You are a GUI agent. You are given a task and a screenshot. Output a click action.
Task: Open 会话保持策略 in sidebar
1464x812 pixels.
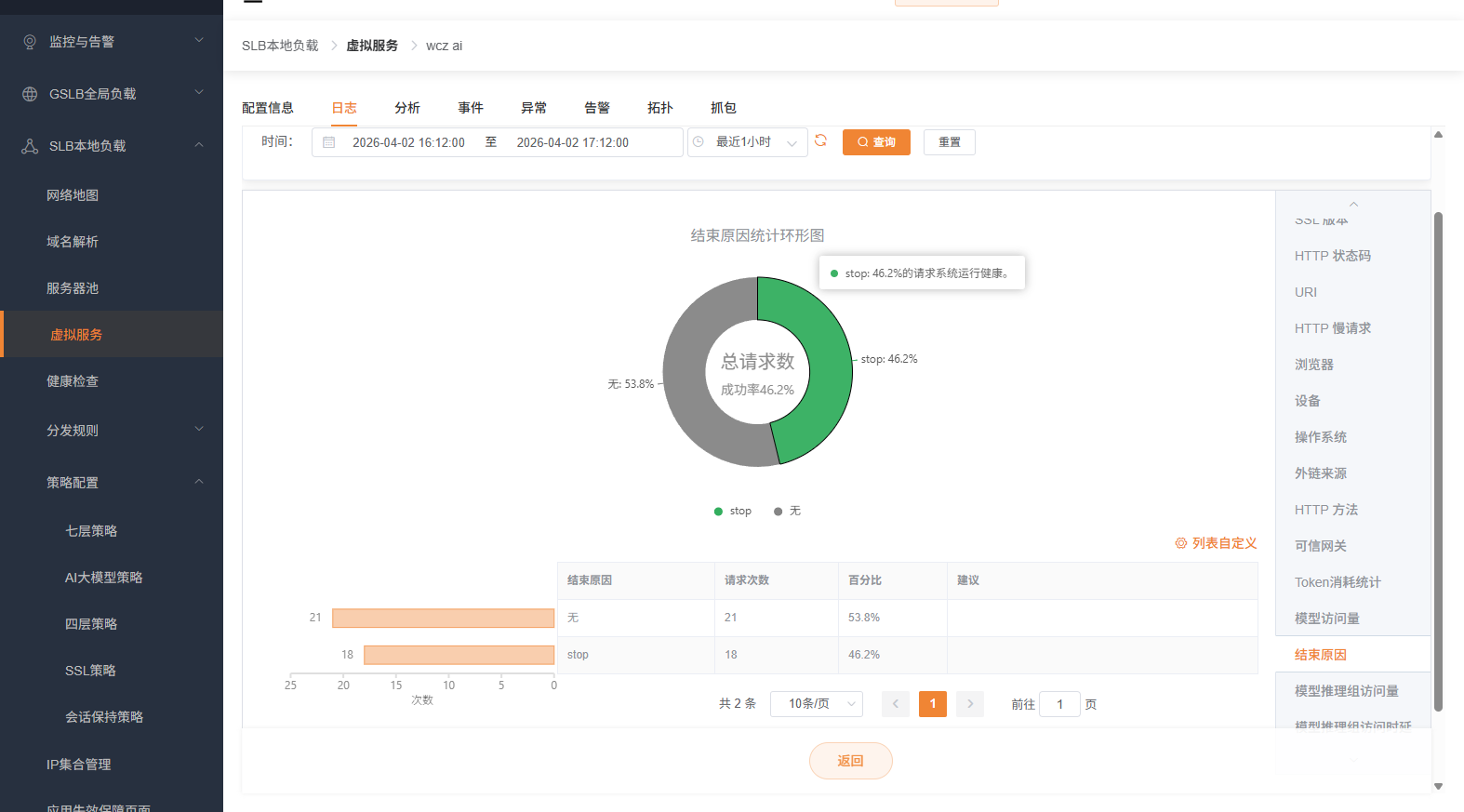(104, 717)
